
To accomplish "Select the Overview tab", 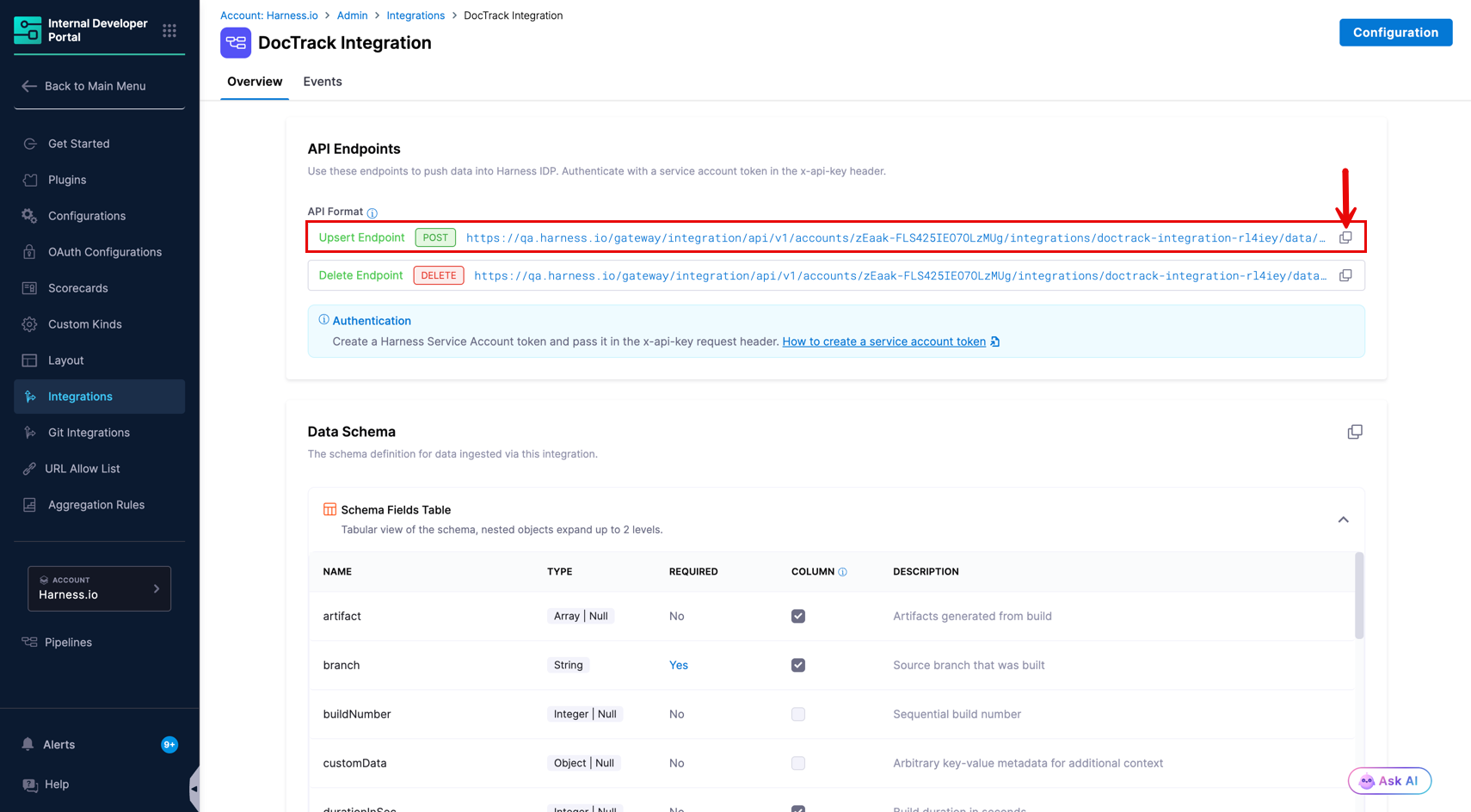I will coord(255,82).
